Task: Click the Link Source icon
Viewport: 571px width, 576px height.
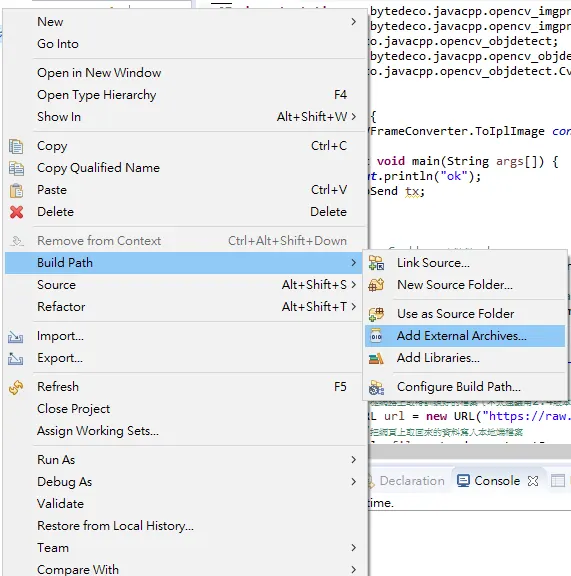Action: [x=376, y=263]
